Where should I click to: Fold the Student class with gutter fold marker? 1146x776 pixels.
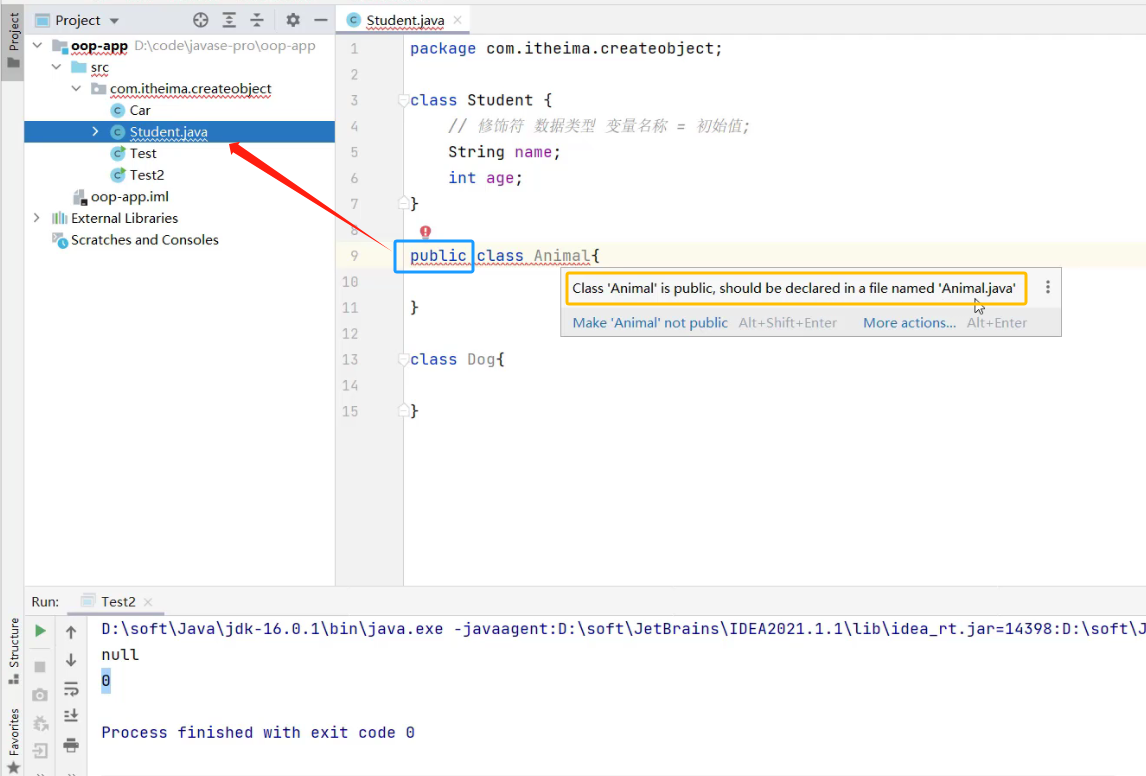tap(403, 100)
